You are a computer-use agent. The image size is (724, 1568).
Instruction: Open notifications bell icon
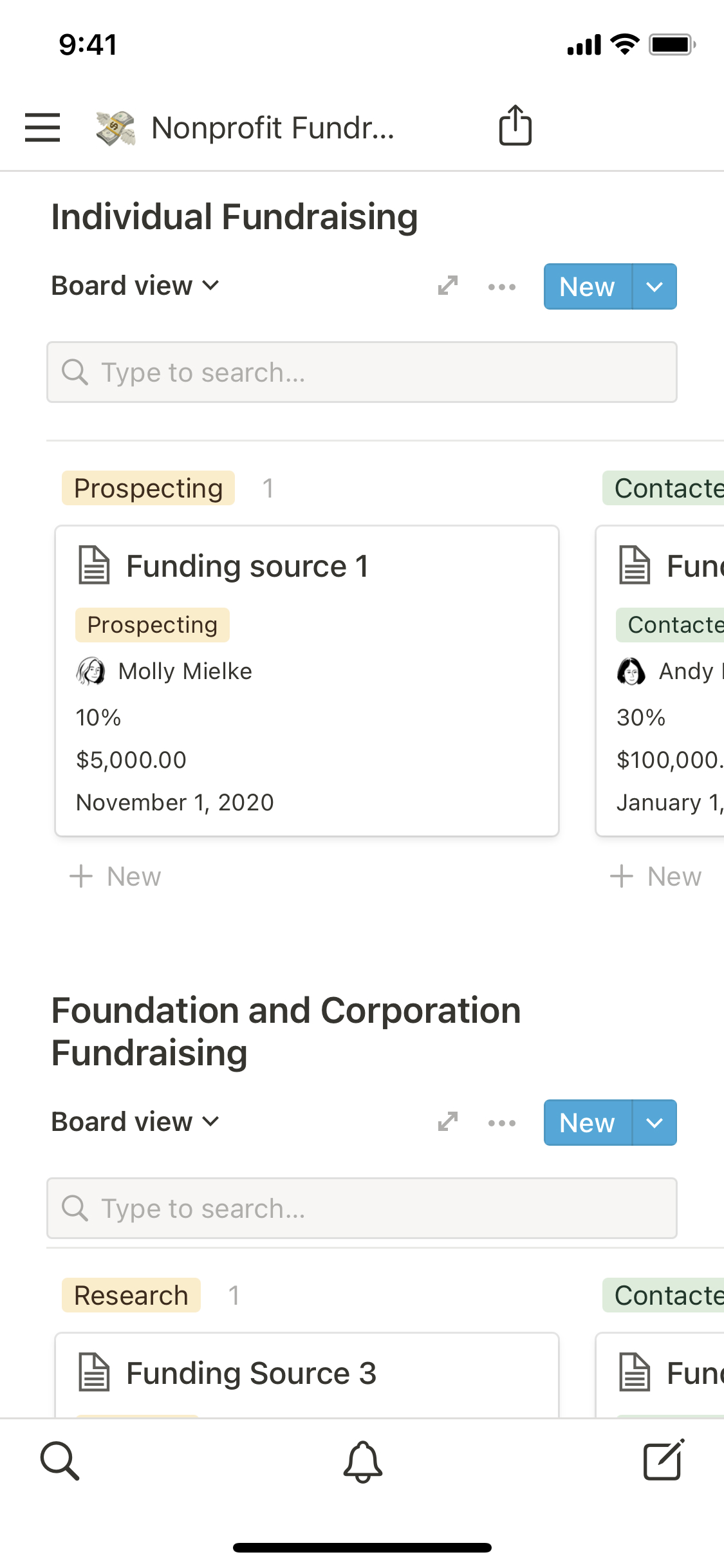click(362, 1461)
